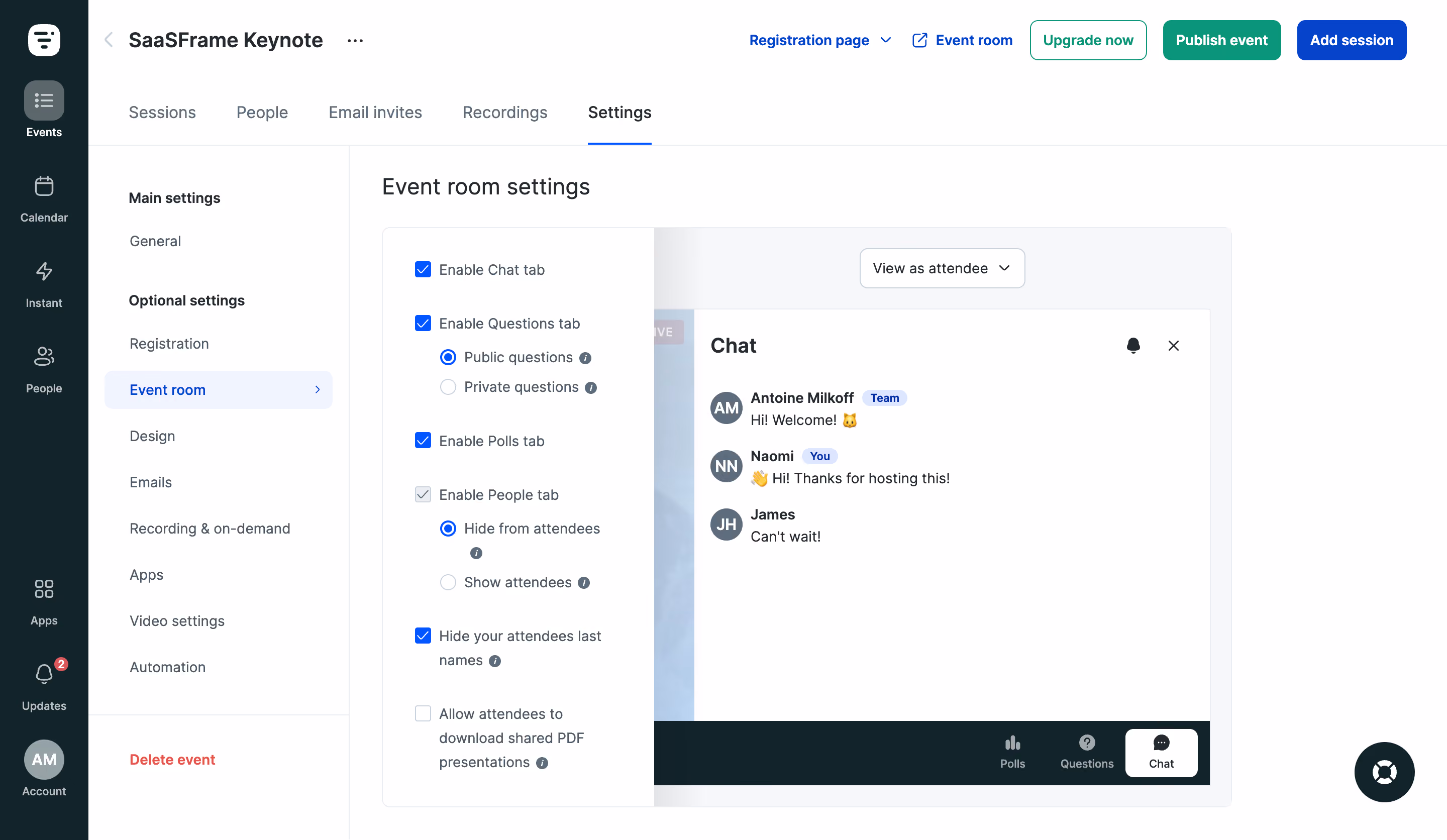Select the Show attendees radio button
The width and height of the screenshot is (1447, 840).
point(448,583)
